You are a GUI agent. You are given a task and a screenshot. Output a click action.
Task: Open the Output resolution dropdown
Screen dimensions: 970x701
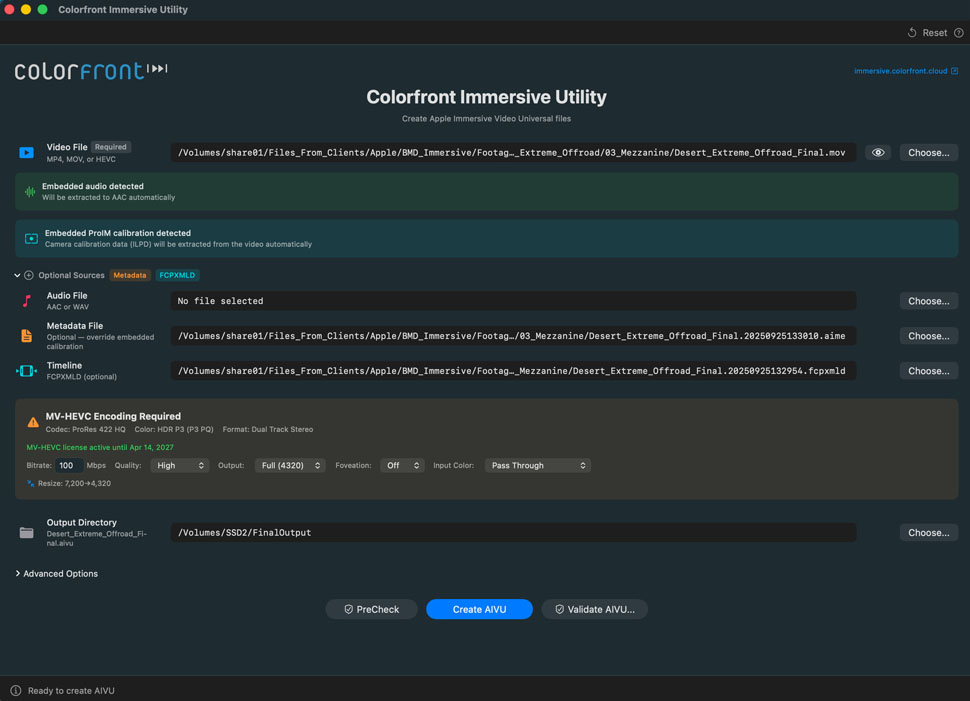tap(290, 466)
